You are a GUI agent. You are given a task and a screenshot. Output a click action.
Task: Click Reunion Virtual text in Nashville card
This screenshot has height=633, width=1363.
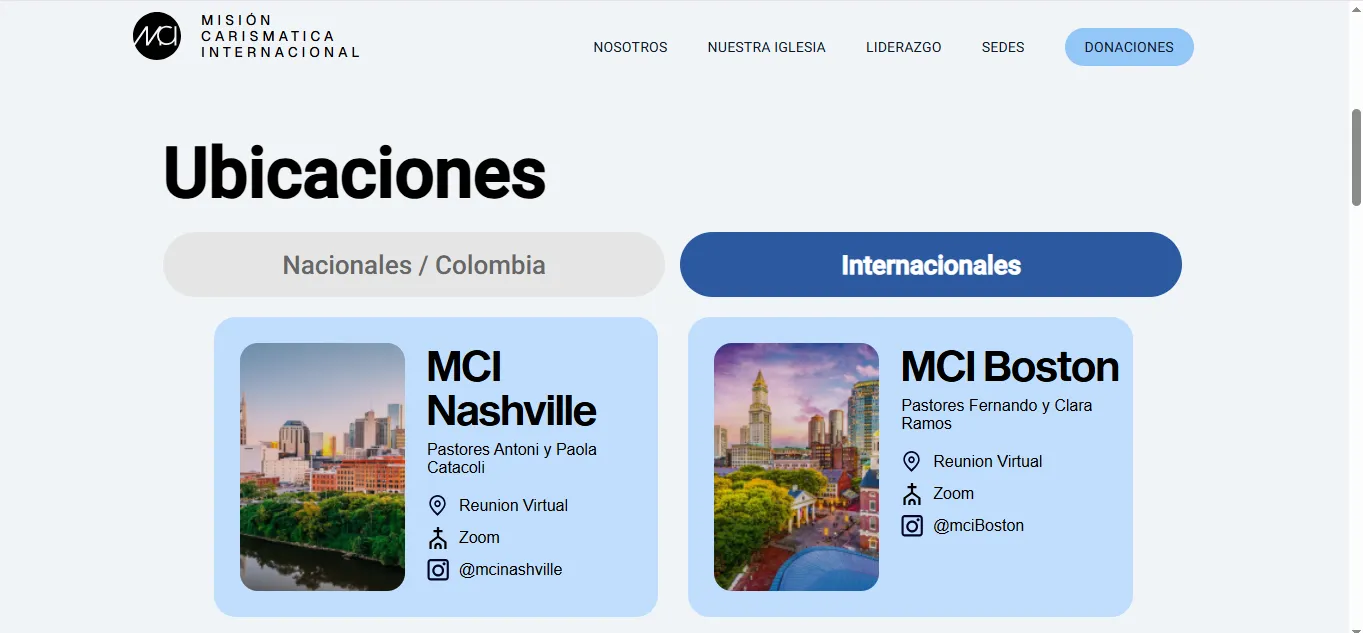pos(513,506)
